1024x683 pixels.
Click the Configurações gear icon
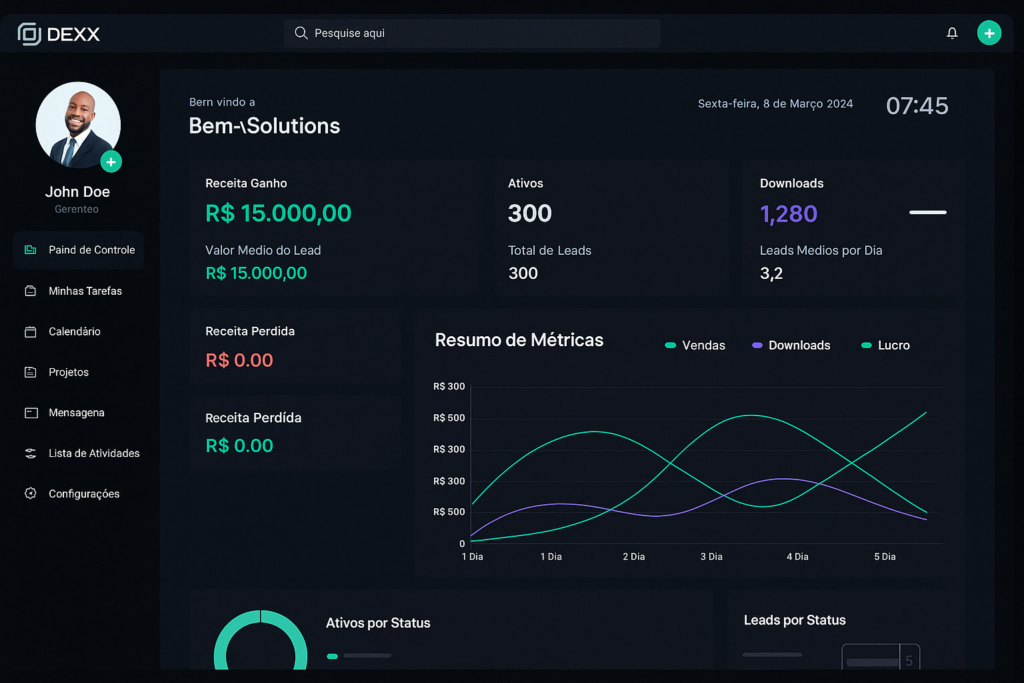pyautogui.click(x=30, y=494)
